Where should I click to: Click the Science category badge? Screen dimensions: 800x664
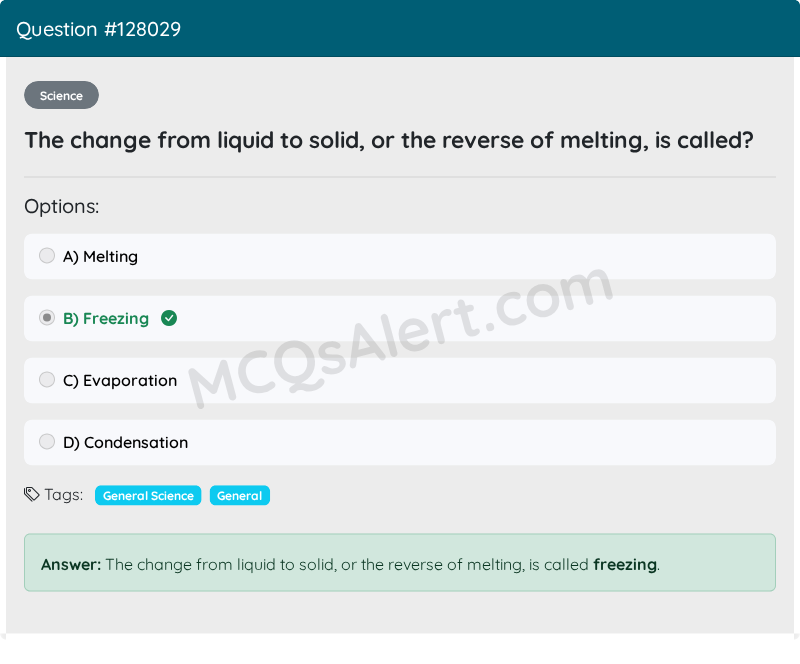click(x=61, y=95)
